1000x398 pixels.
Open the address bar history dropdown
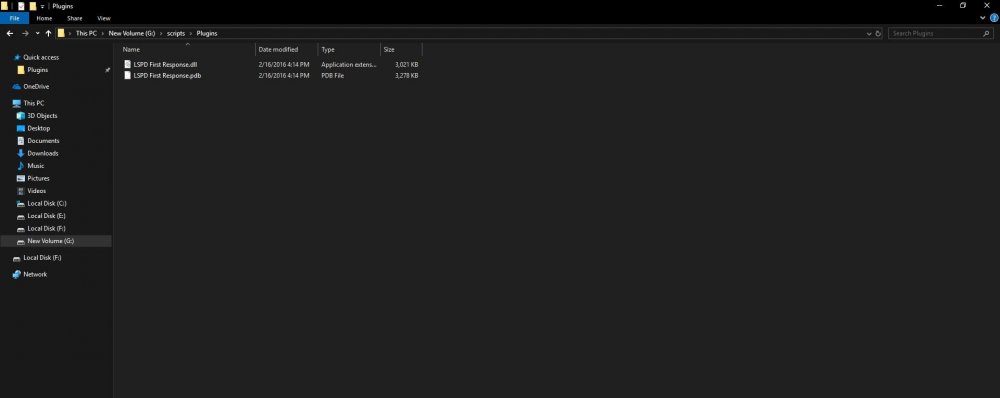pyautogui.click(x=869, y=33)
